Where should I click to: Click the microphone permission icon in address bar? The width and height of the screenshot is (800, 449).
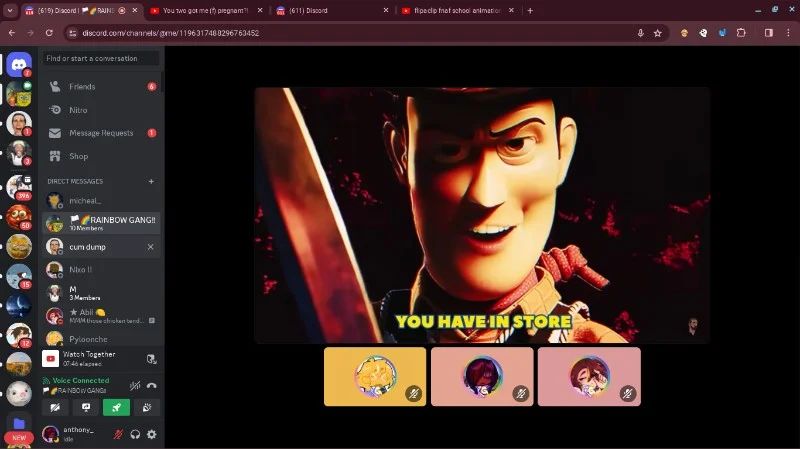640,33
